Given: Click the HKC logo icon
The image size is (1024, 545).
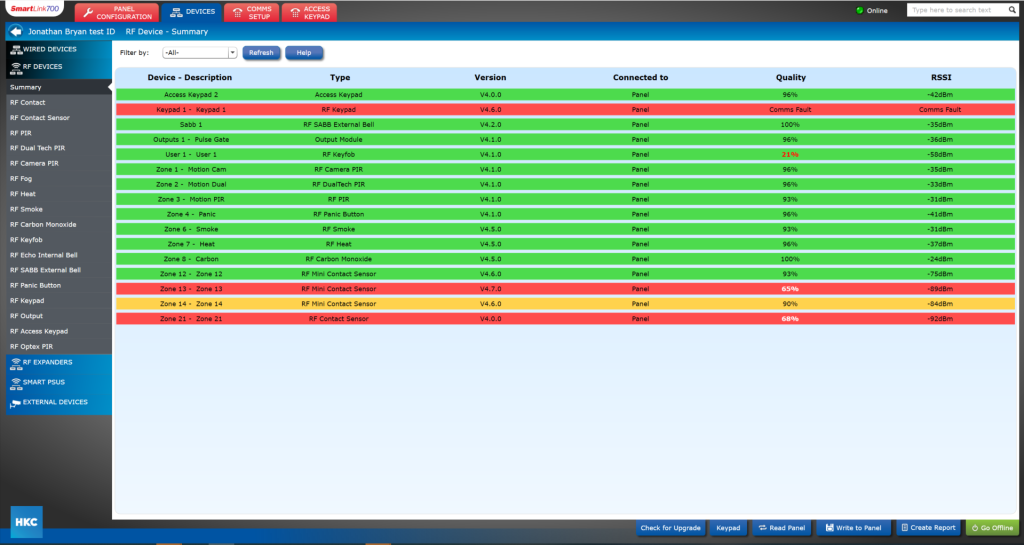Looking at the screenshot, I should tap(27, 522).
